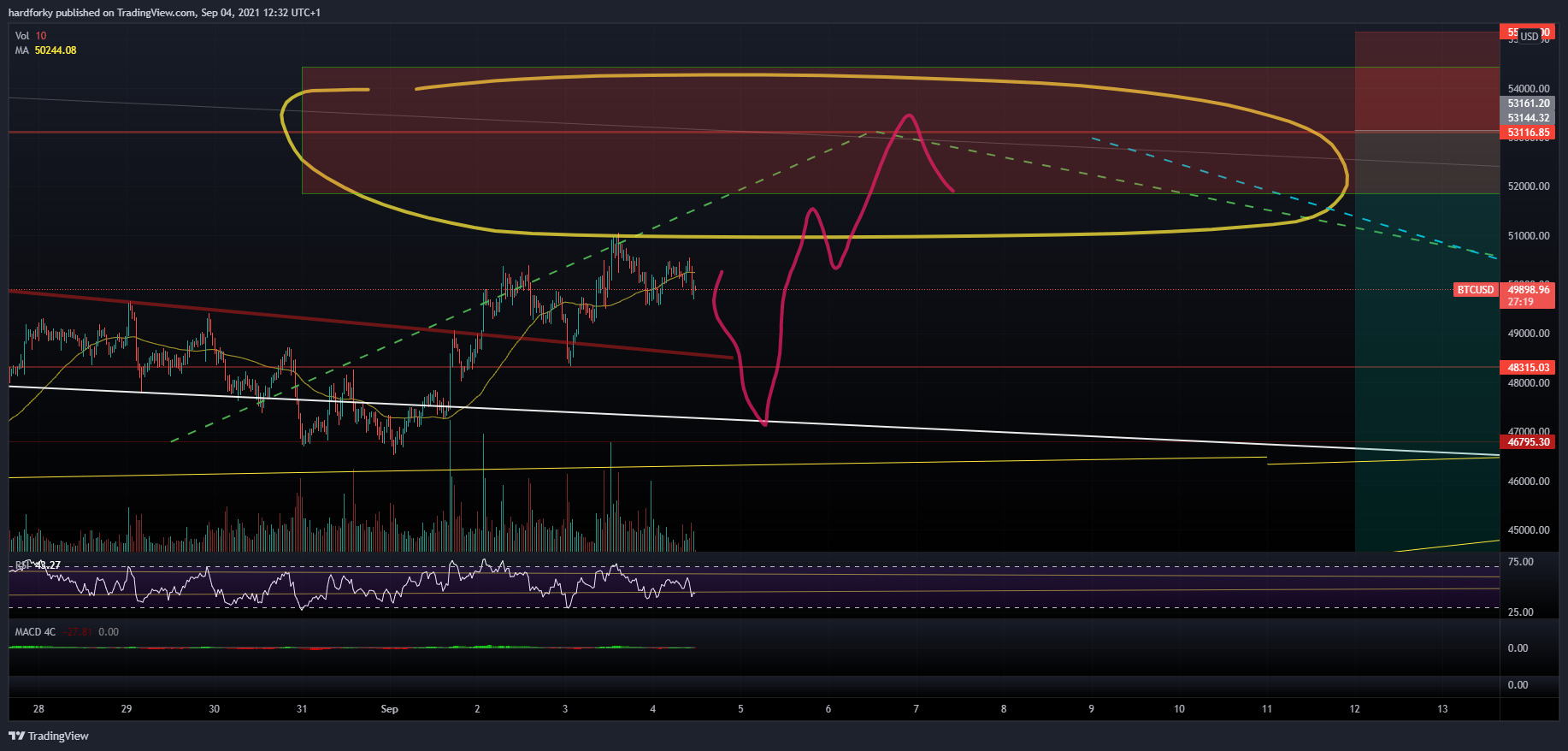
Task: Click the Sep label on the time axis
Action: (x=389, y=709)
